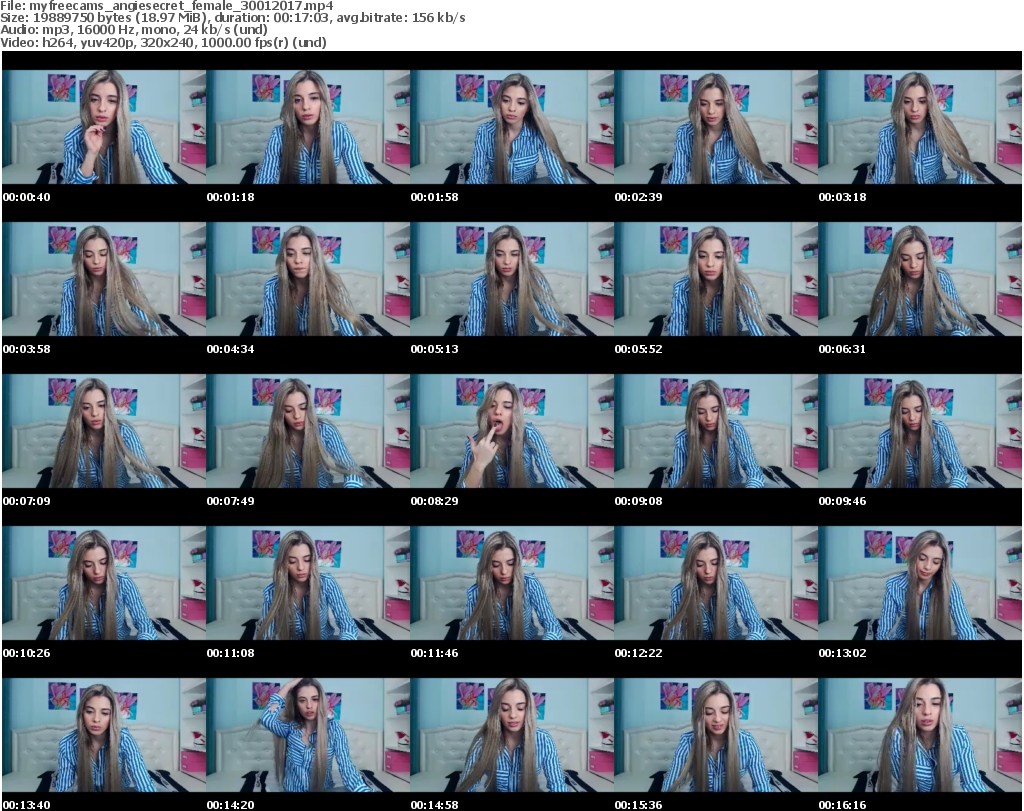1024x811 pixels.
Task: Click the timestamp text 00:07:49
Action: point(231,501)
